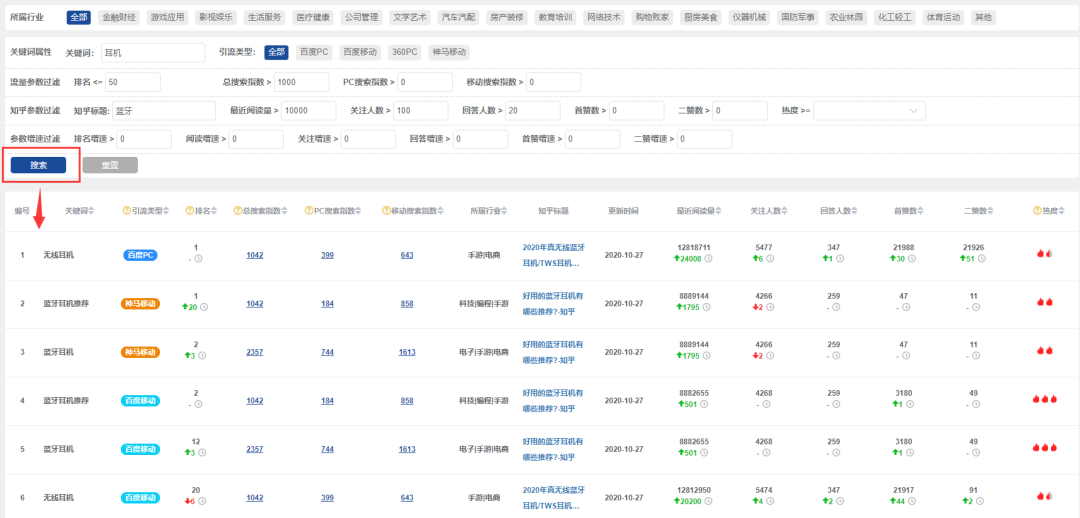This screenshot has width=1080, height=518.
Task: Click the history clock icon under row 1 最近阅读量
Action: (709, 259)
